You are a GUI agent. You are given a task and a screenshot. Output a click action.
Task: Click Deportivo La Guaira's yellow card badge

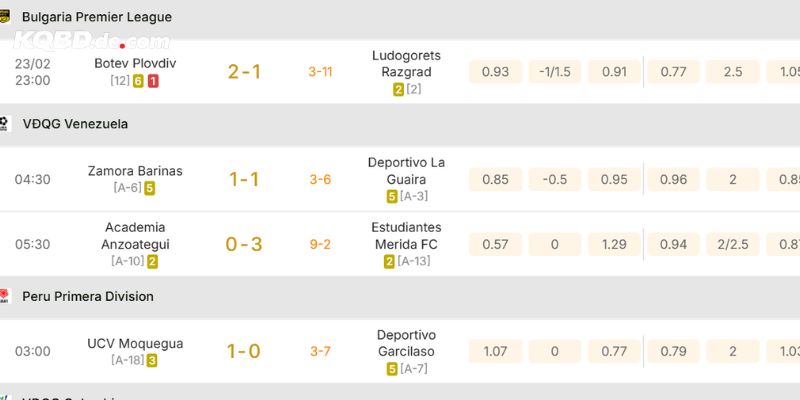click(392, 196)
